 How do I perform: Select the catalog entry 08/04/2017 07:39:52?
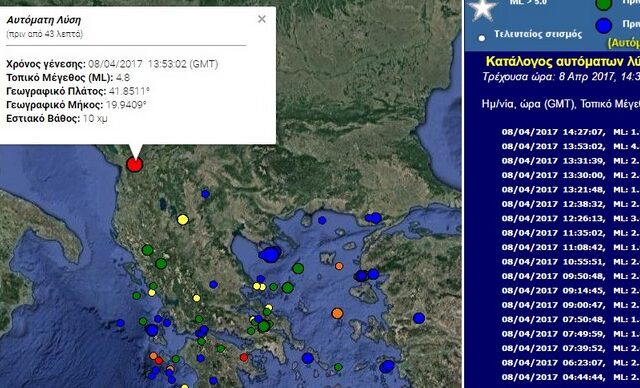pos(571,348)
